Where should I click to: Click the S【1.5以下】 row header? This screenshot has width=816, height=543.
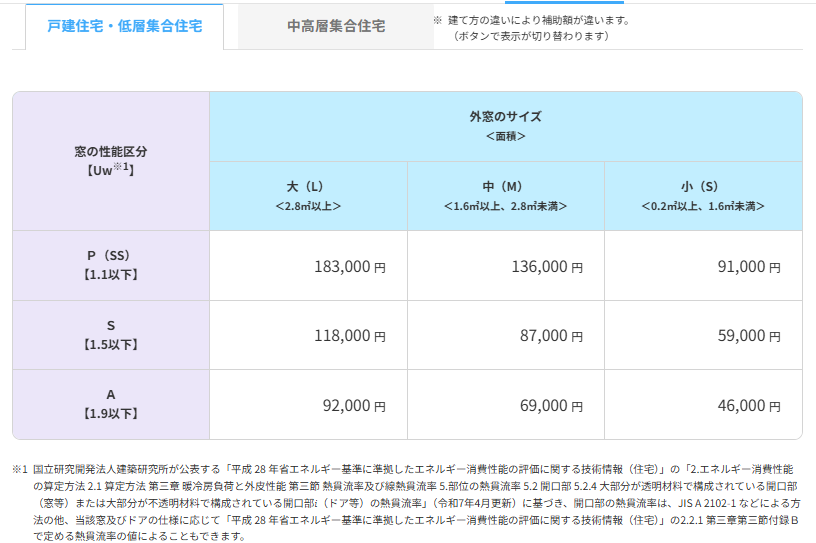coord(111,335)
